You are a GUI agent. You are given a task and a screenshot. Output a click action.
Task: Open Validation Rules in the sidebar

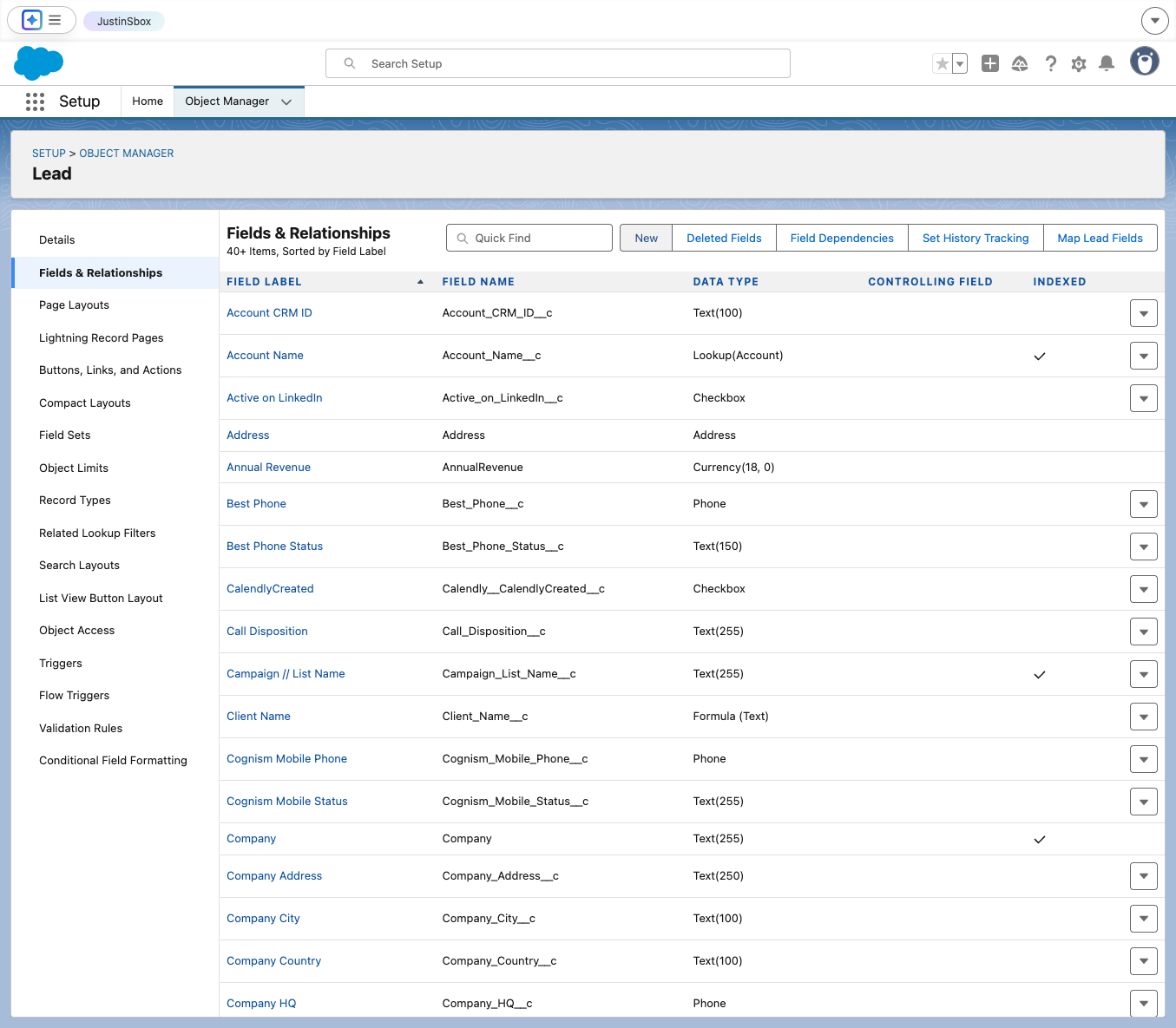81,729
